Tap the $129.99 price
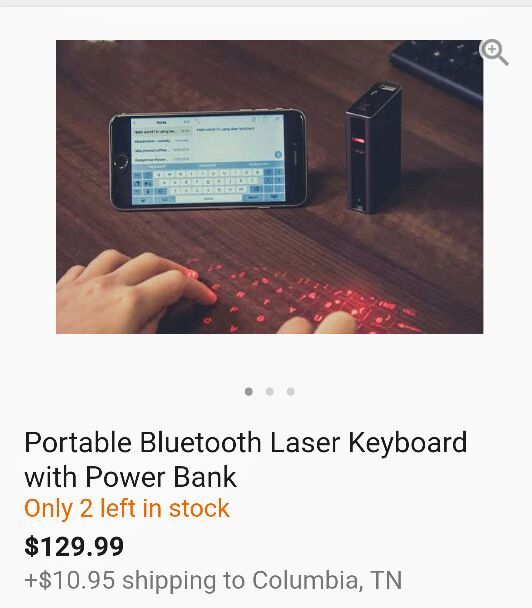The image size is (532, 608). point(74,546)
